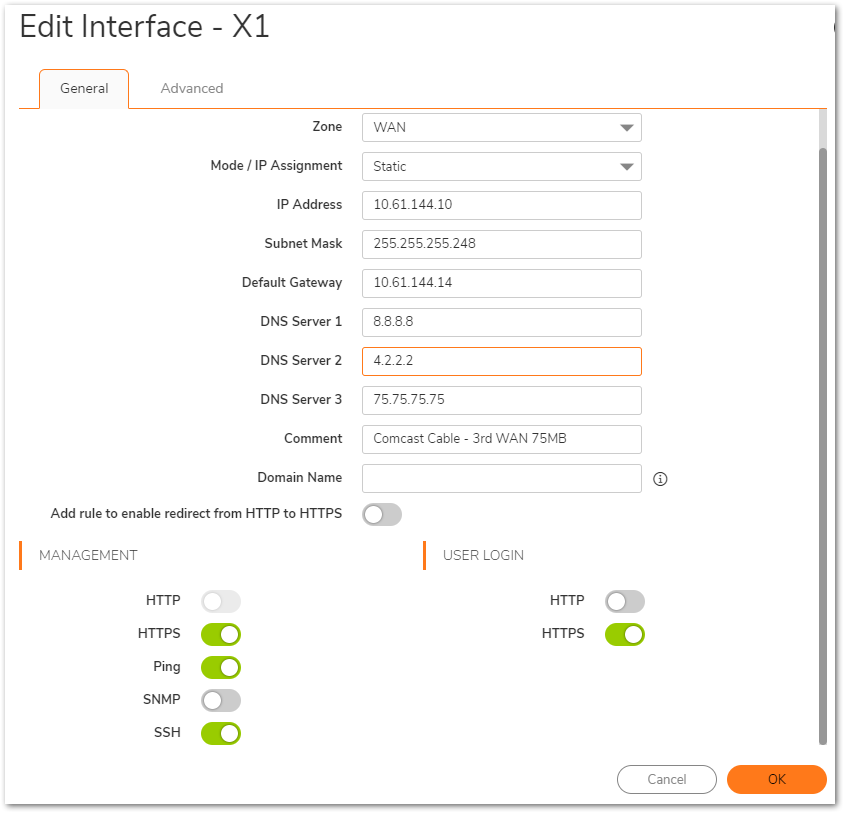Switch to the Advanced tab
The width and height of the screenshot is (844, 813).
[192, 88]
